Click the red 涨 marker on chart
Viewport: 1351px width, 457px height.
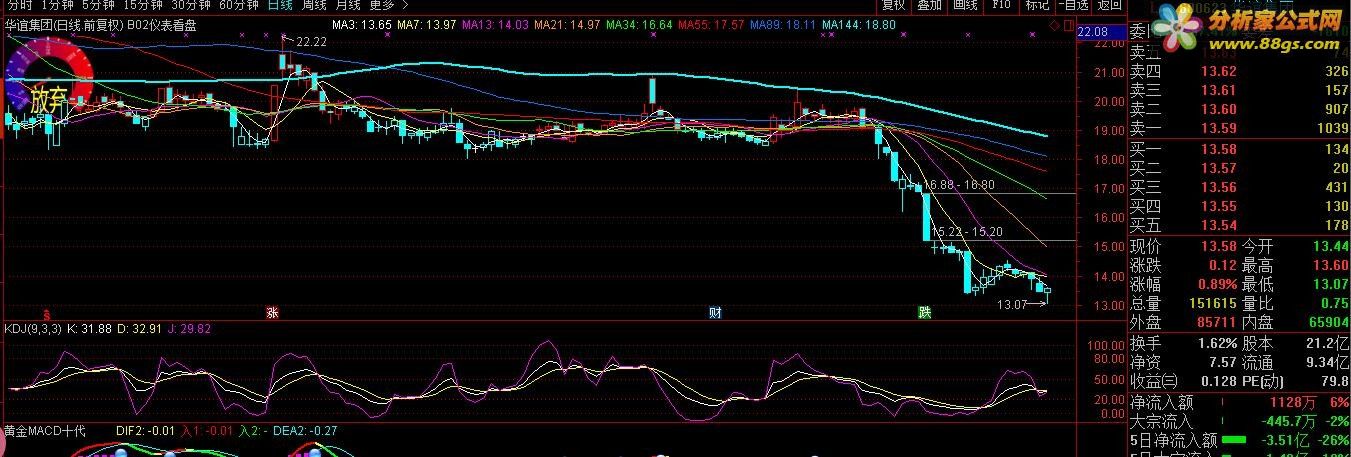point(271,312)
